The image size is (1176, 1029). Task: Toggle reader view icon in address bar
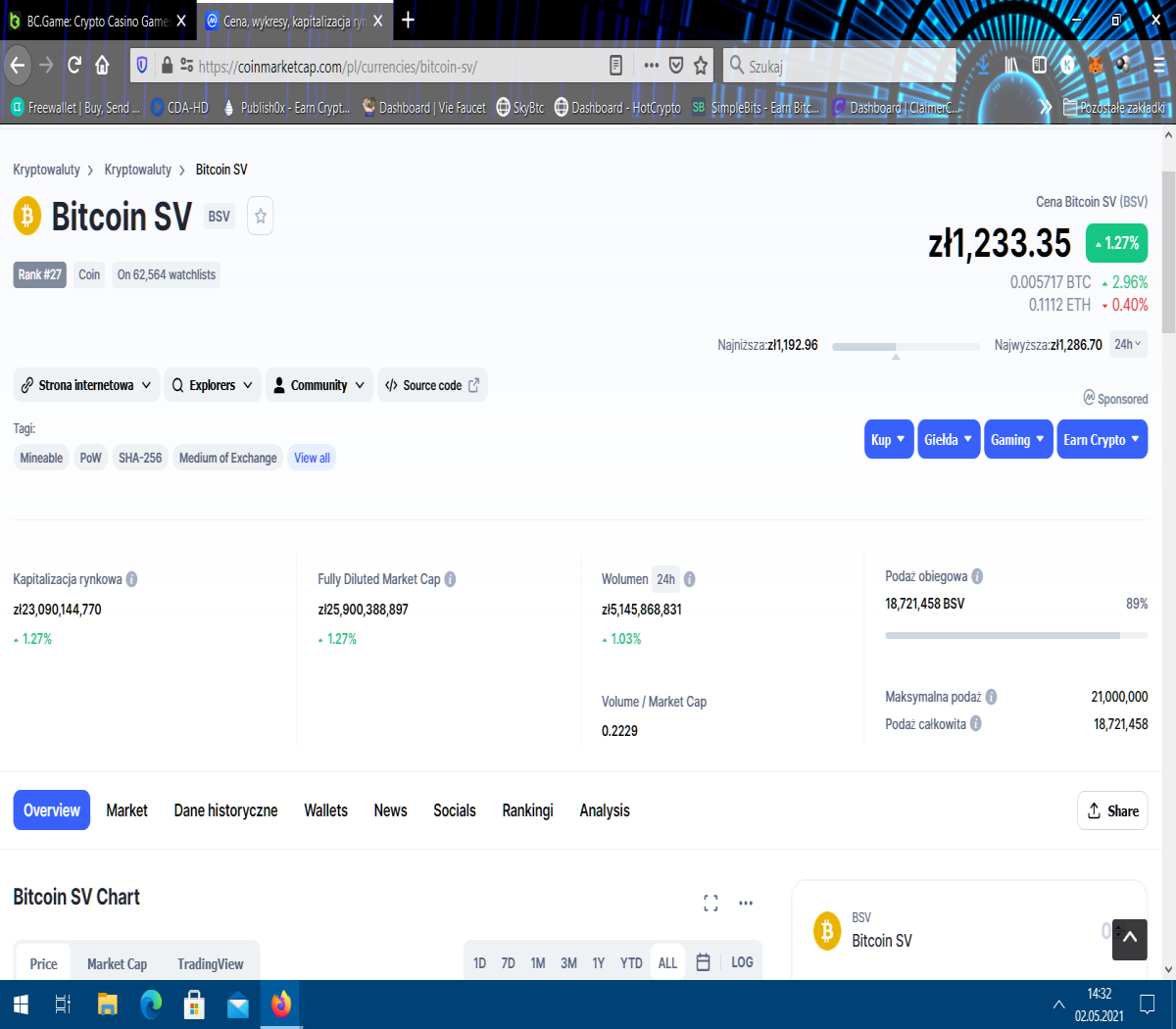616,66
